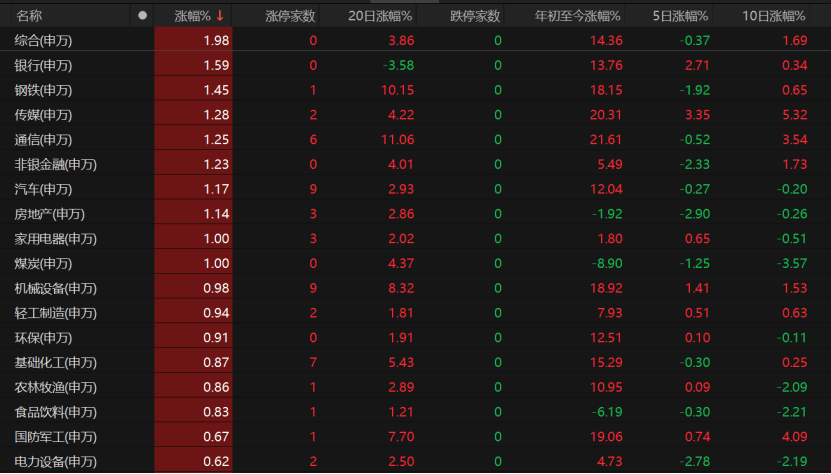
Task: Click the 2.71 5日涨幅 value for 银行
Action: (x=697, y=66)
